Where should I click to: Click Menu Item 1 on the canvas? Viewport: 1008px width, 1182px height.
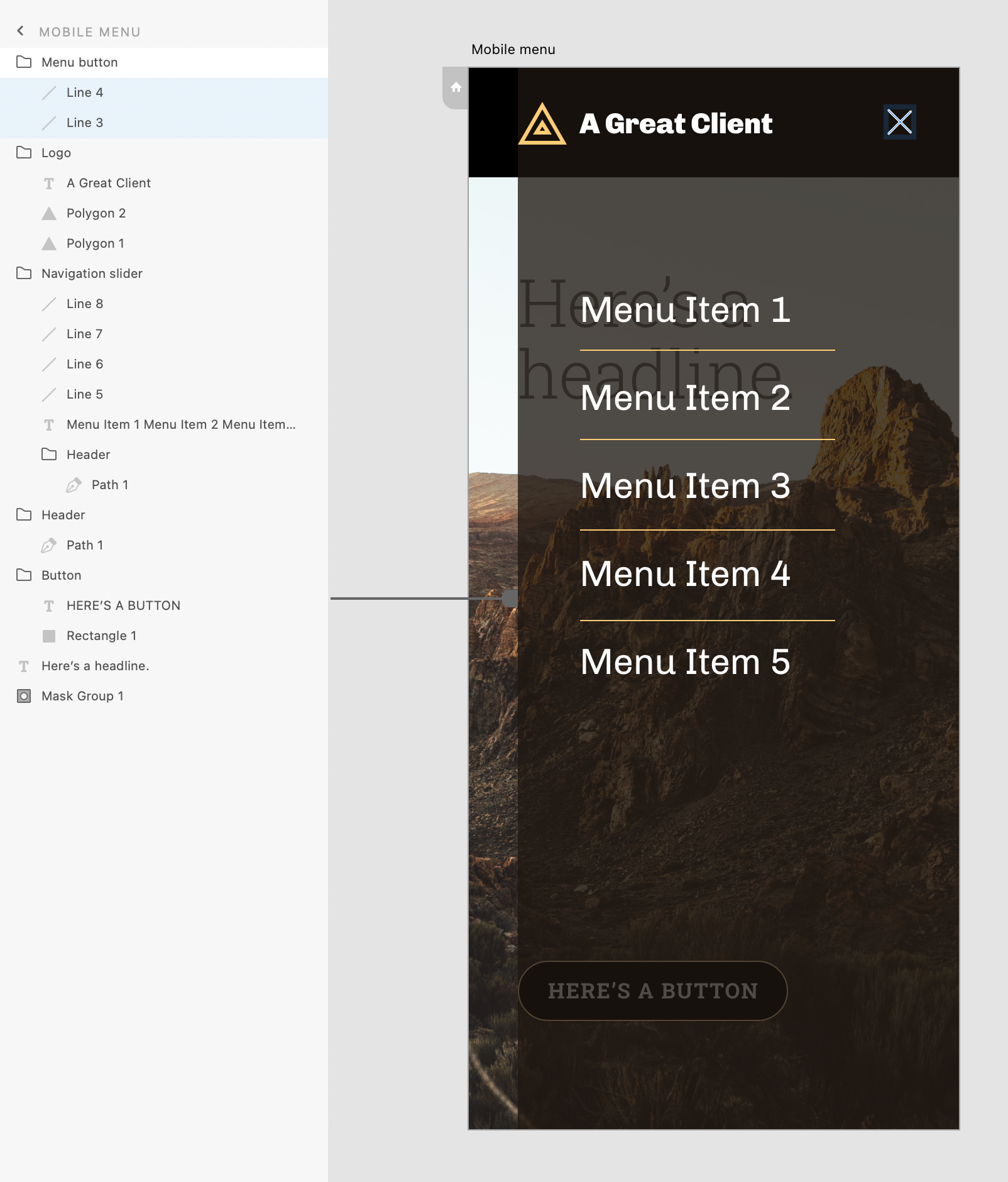click(686, 310)
